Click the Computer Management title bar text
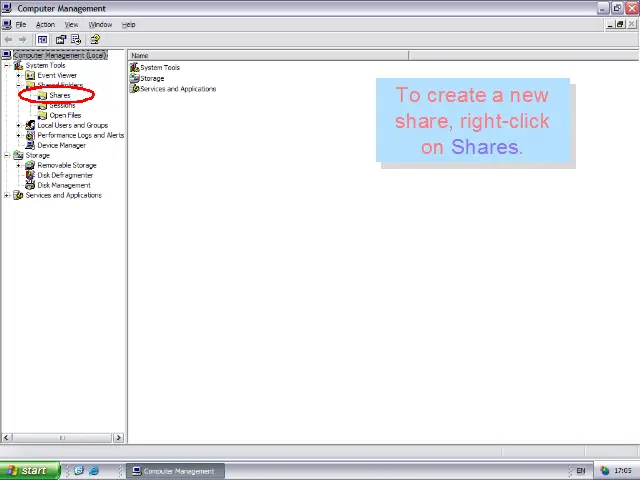Image resolution: width=640 pixels, height=480 pixels. point(61,9)
